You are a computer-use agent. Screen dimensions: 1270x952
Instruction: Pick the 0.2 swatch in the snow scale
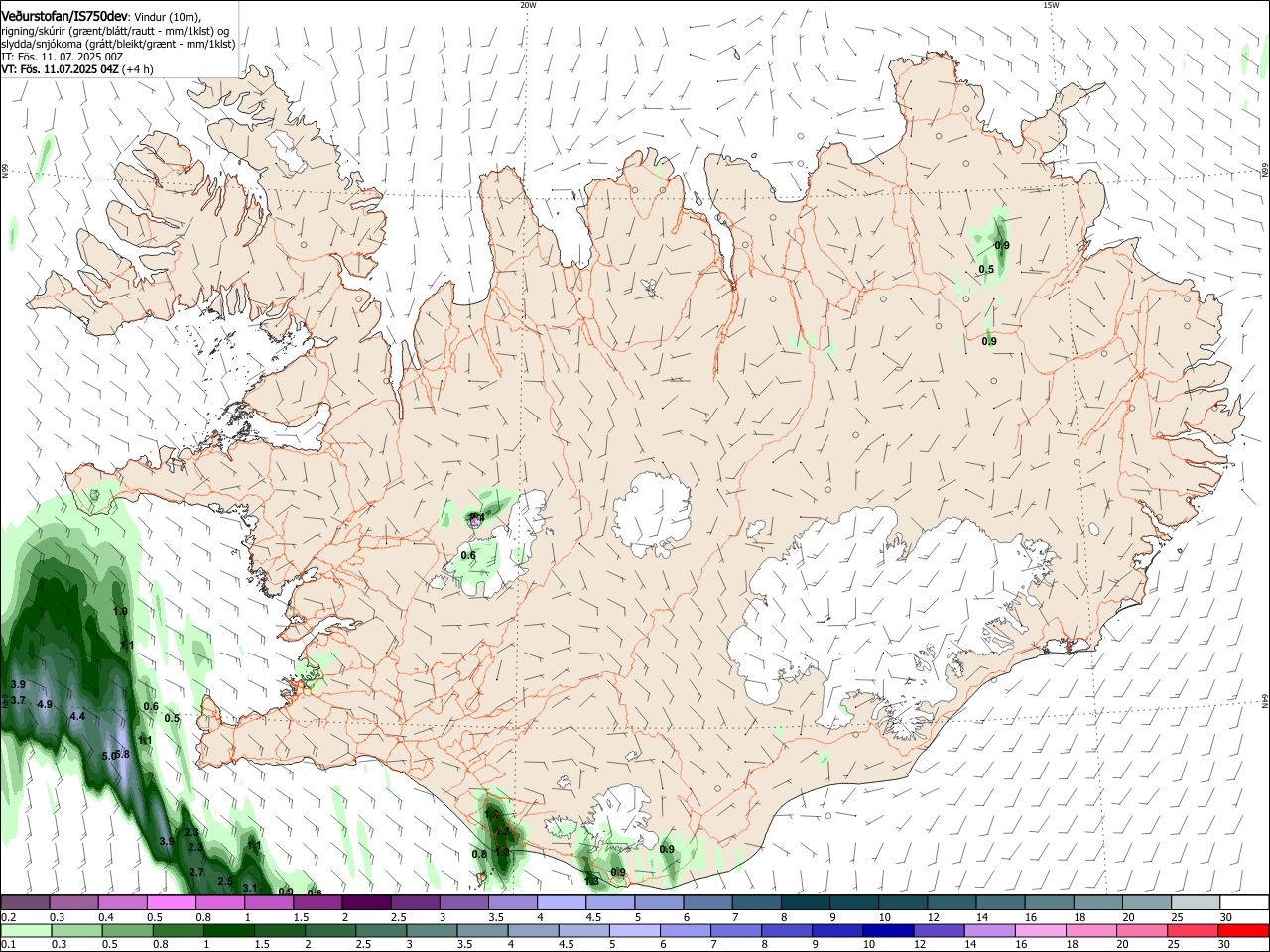pyautogui.click(x=25, y=903)
